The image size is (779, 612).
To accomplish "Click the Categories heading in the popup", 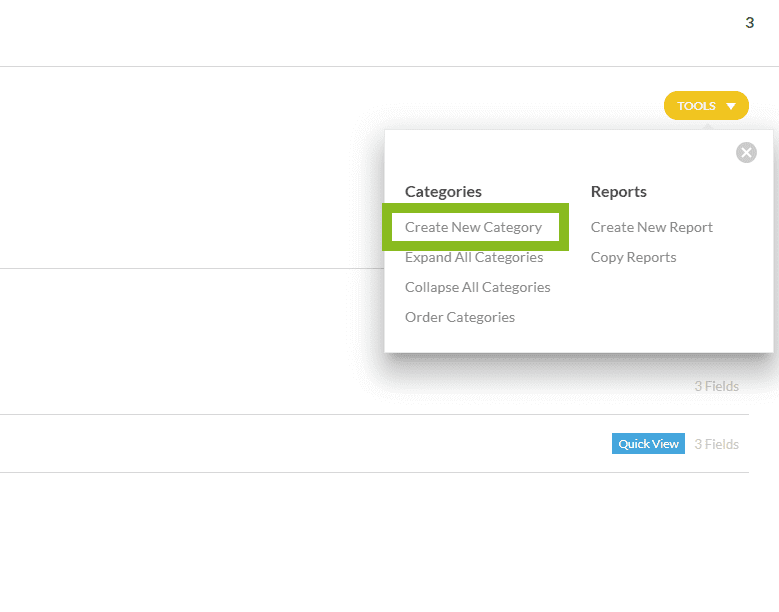I will point(443,191).
